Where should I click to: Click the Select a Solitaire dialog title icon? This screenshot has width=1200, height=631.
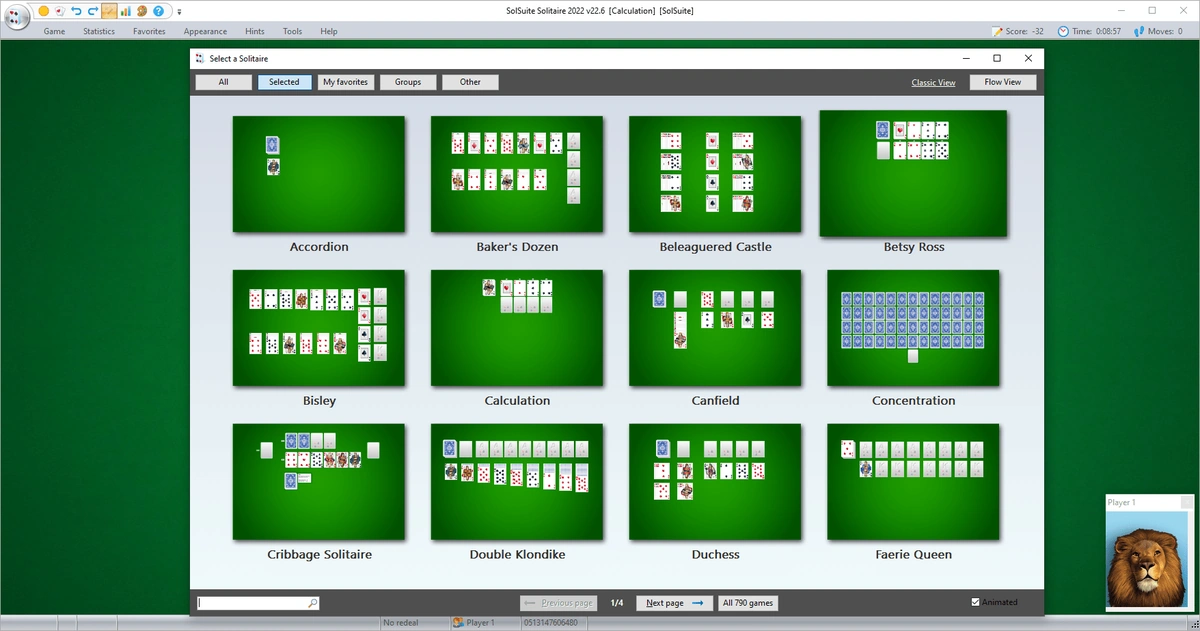(200, 59)
